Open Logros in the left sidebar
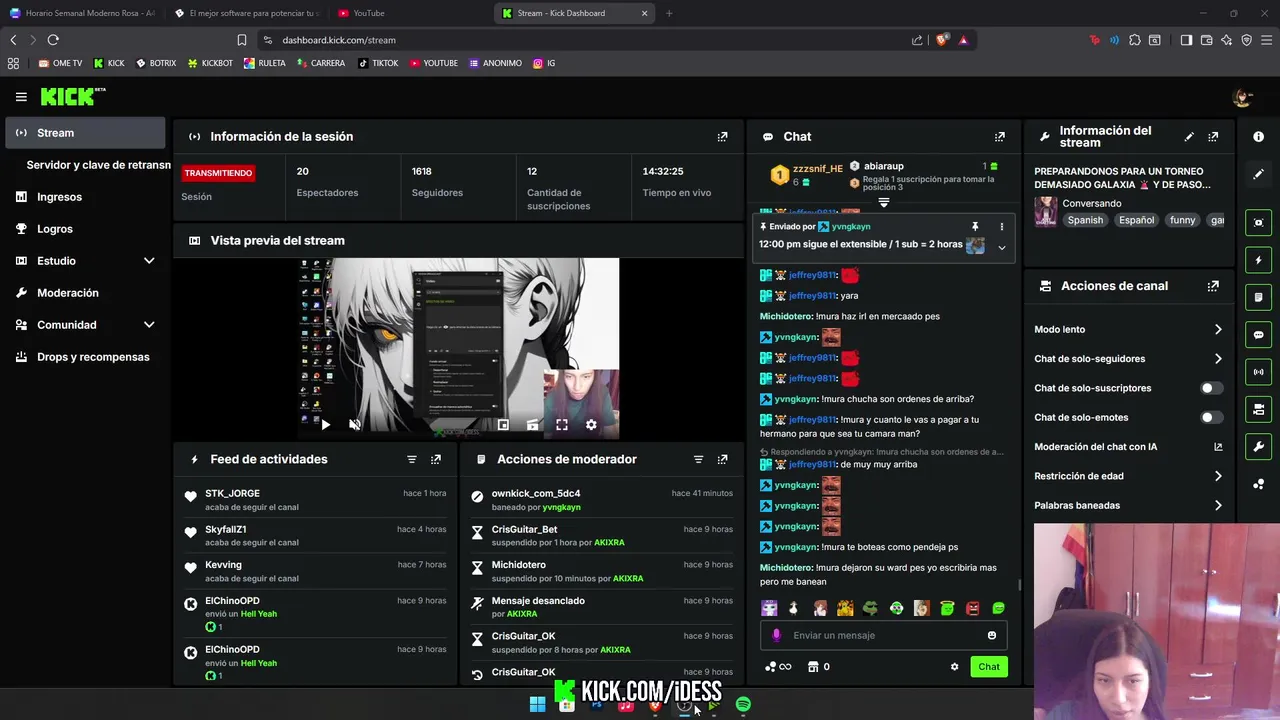This screenshot has height=720, width=1280. (x=85, y=229)
